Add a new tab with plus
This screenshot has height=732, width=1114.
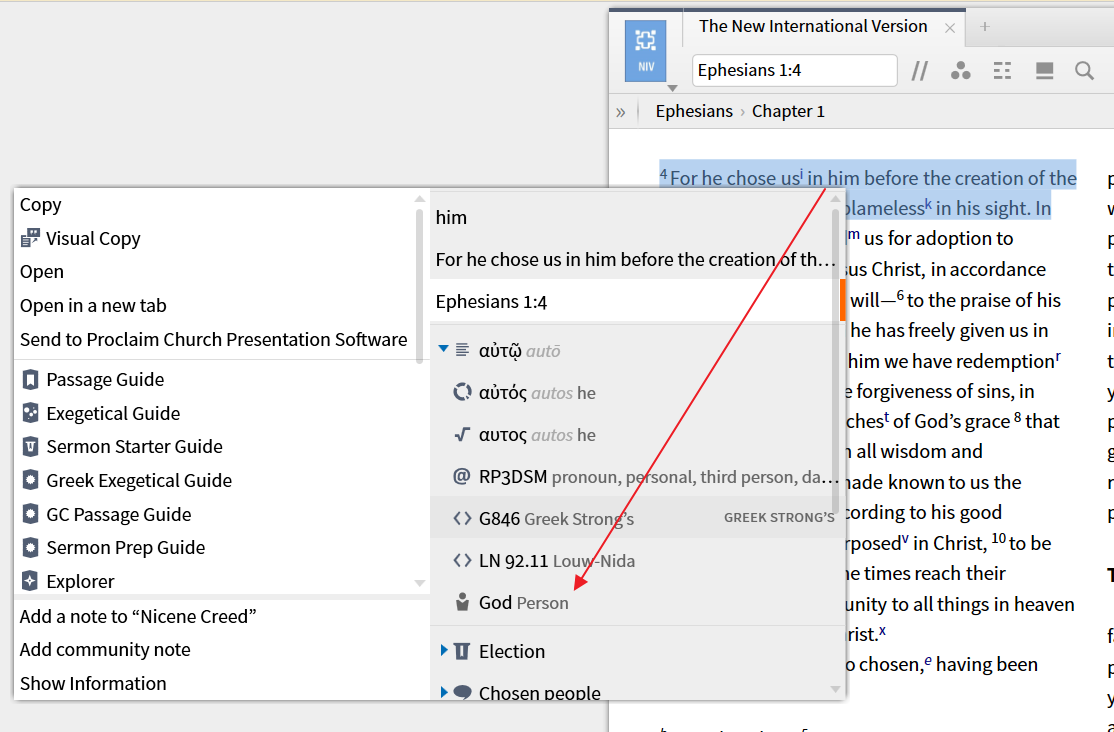click(x=985, y=27)
